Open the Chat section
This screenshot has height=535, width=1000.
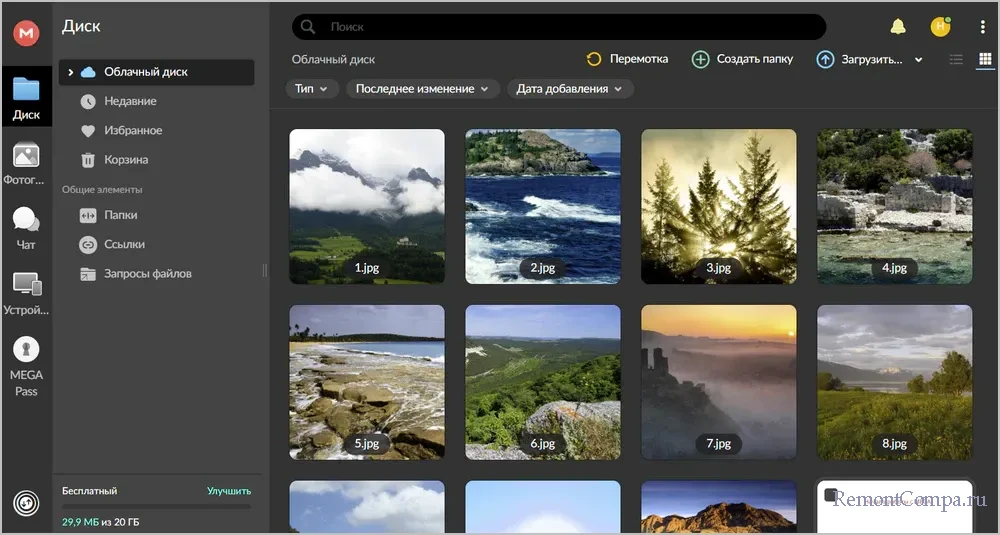[26, 228]
